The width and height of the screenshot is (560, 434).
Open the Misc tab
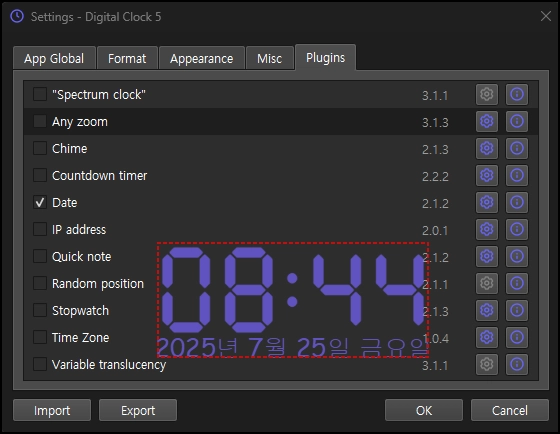click(270, 58)
